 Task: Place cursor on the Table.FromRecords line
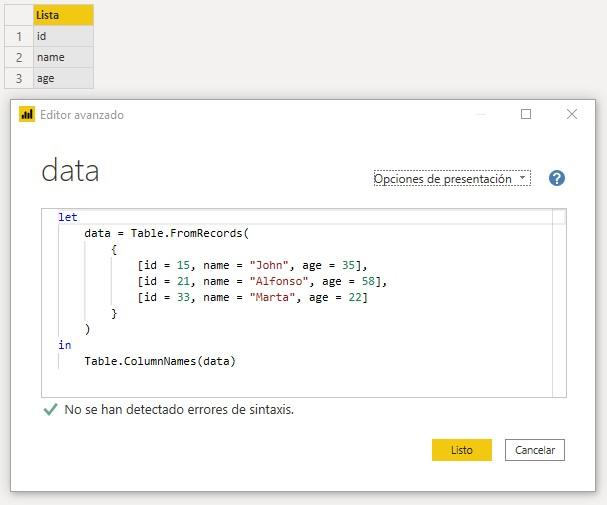(165, 233)
